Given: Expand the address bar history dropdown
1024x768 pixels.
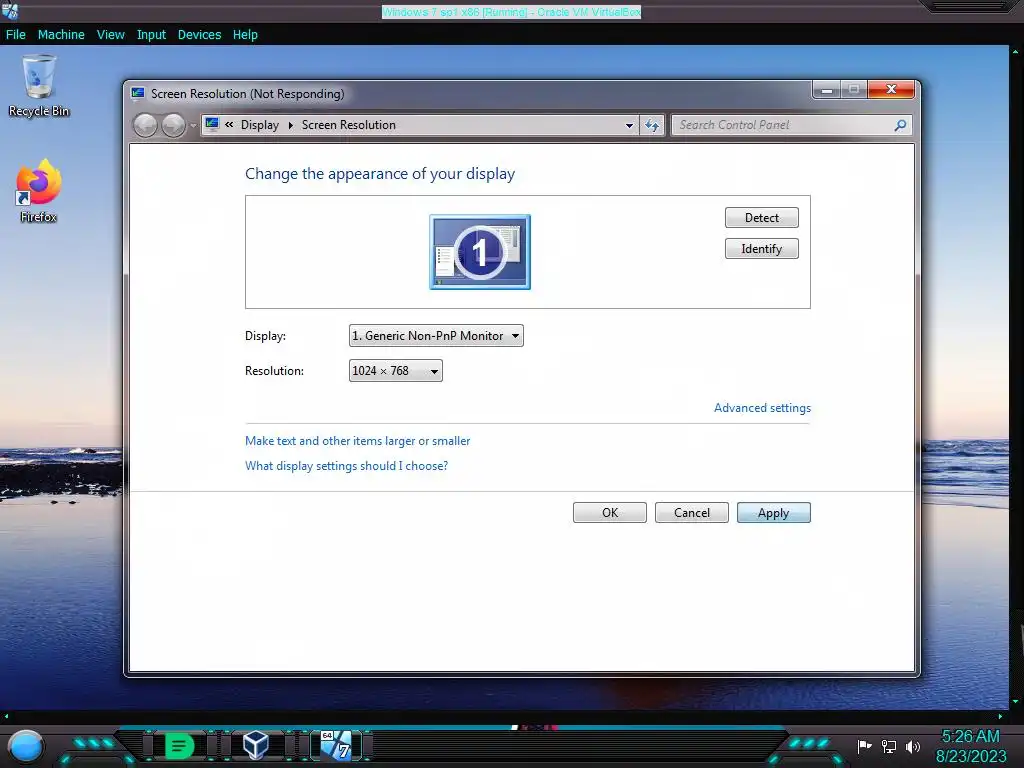Looking at the screenshot, I should click(629, 125).
